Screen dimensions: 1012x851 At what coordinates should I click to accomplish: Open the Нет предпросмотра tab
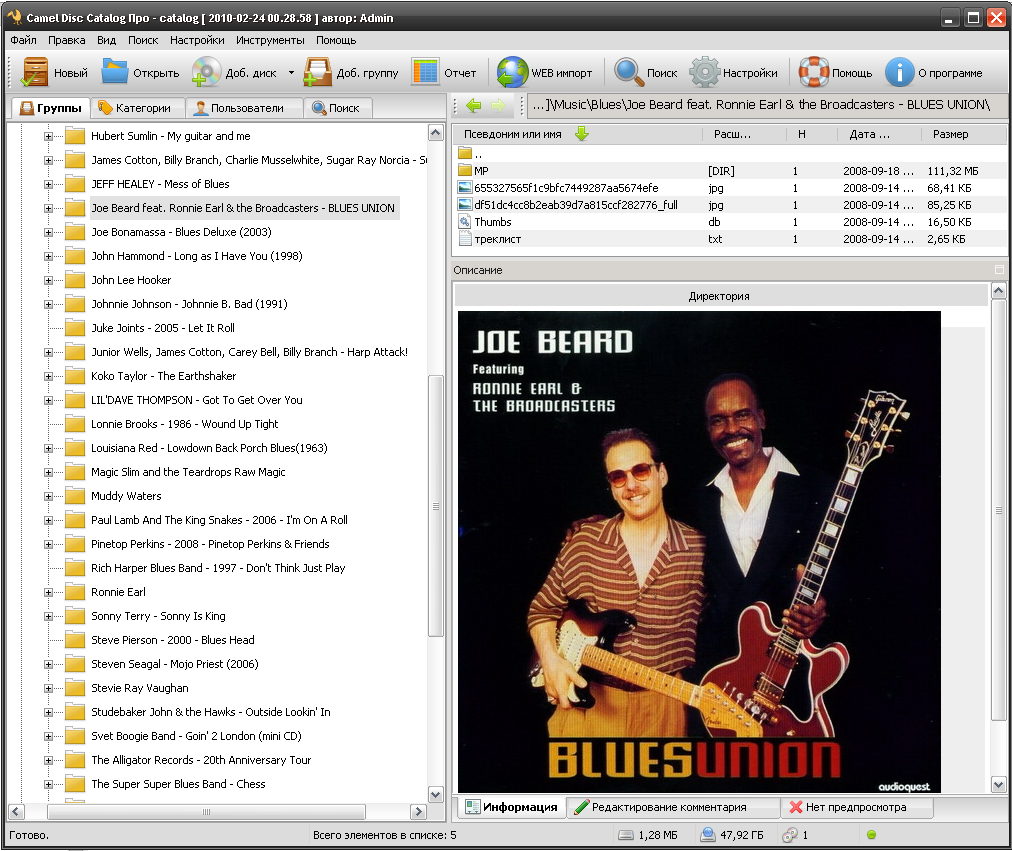click(x=856, y=807)
